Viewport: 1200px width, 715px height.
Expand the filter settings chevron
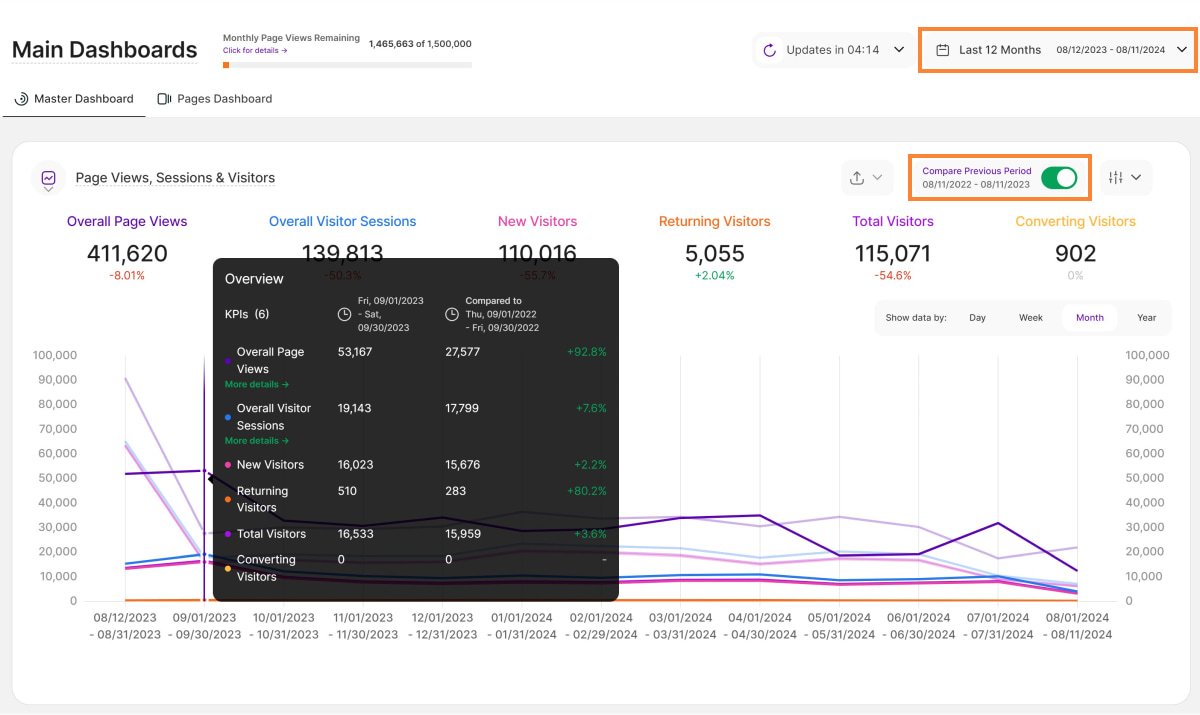coord(1138,177)
